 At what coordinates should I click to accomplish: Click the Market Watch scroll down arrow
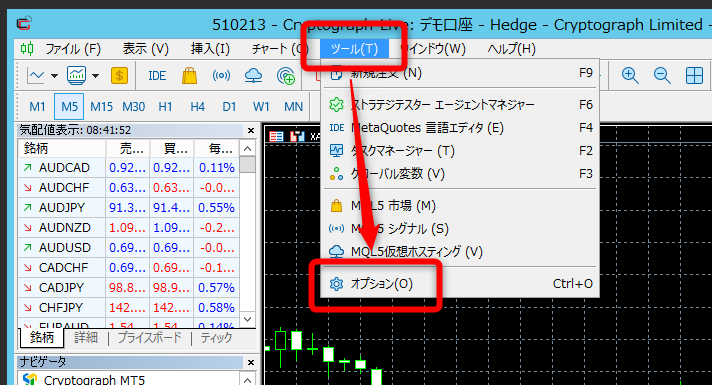tap(247, 319)
